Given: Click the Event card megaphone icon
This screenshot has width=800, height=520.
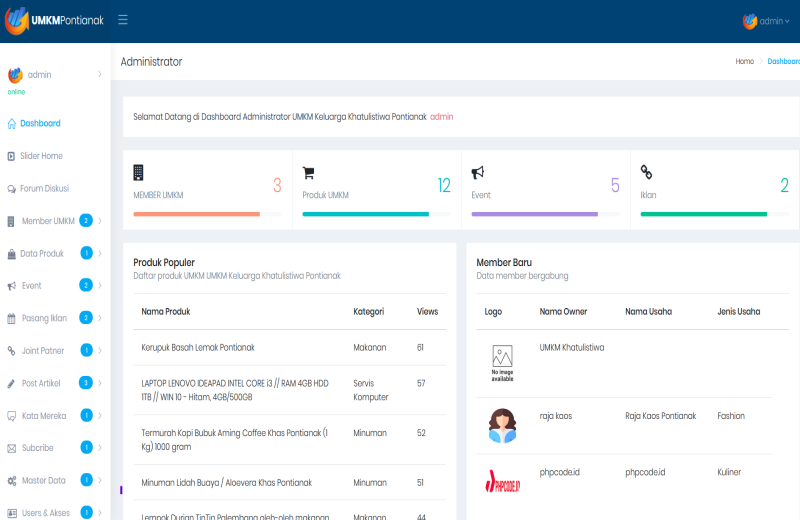Looking at the screenshot, I should [x=478, y=173].
